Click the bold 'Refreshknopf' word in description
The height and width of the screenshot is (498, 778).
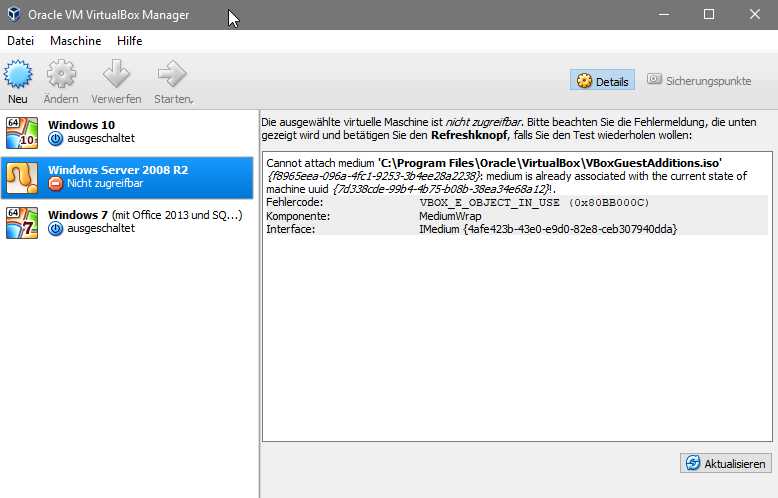tap(469, 135)
